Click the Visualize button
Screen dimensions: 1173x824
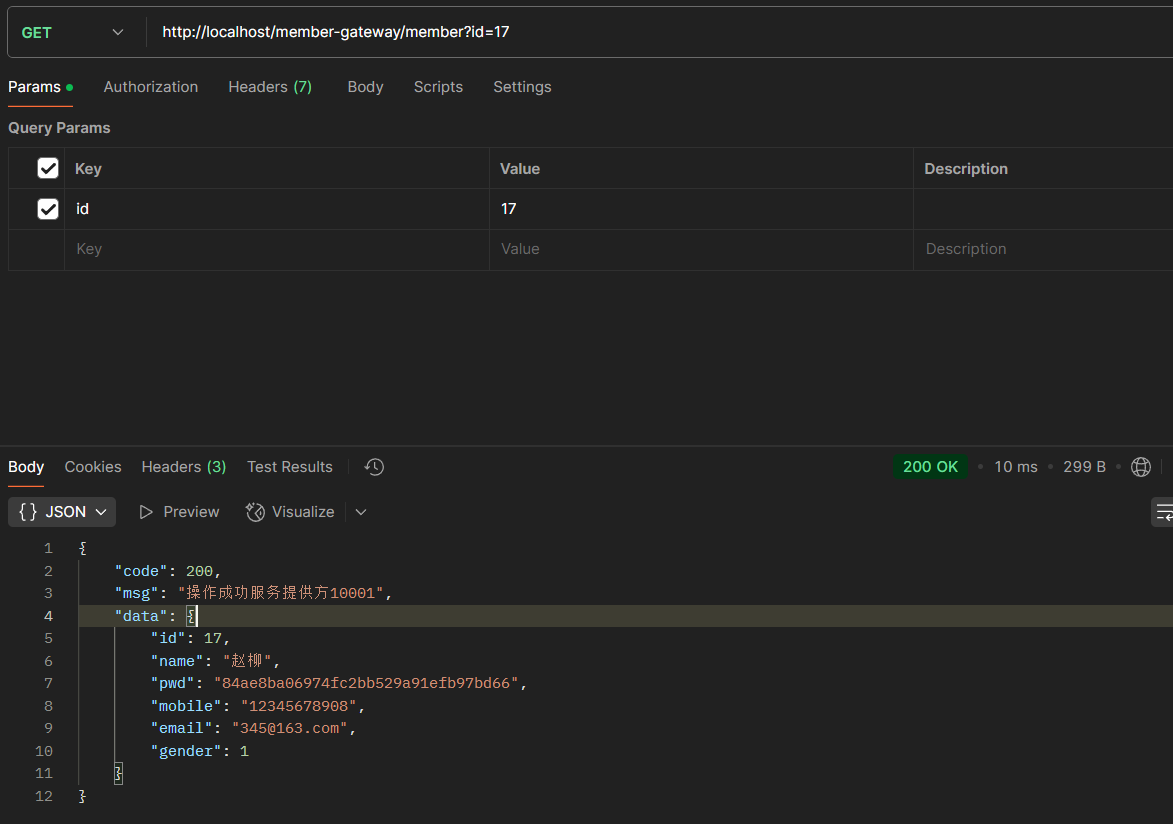[290, 512]
